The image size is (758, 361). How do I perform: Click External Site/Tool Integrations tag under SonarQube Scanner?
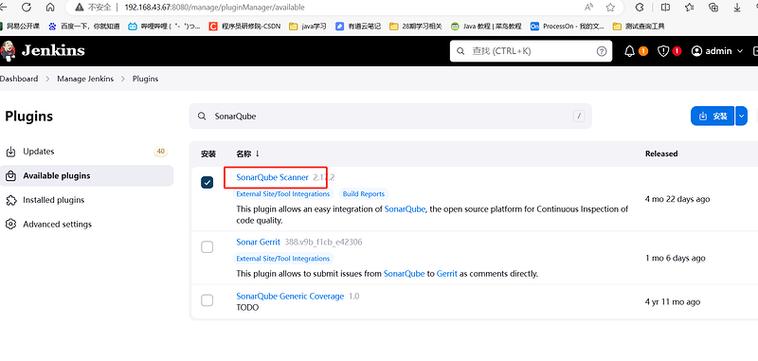tap(283, 194)
